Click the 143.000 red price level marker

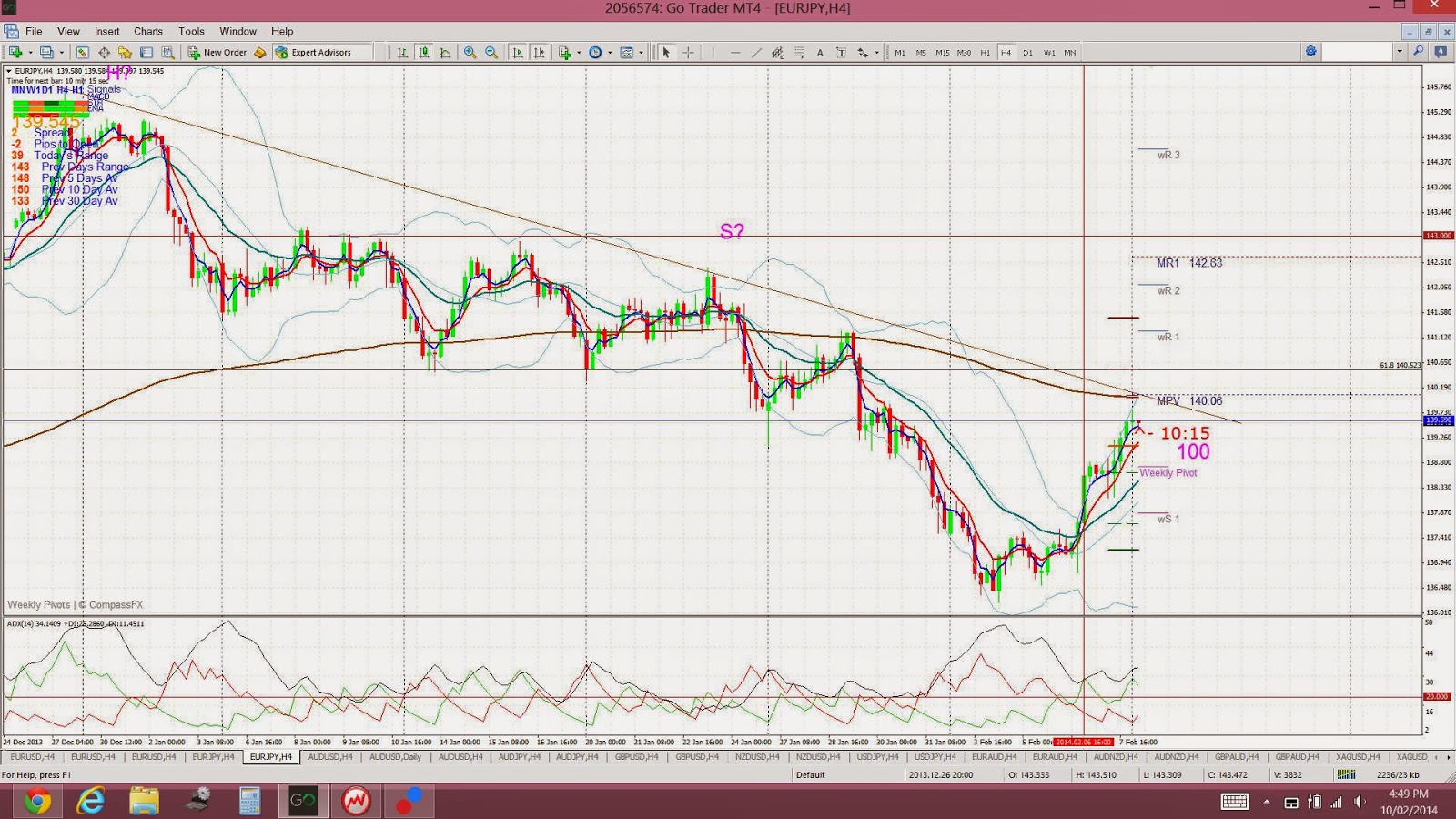[x=1437, y=236]
